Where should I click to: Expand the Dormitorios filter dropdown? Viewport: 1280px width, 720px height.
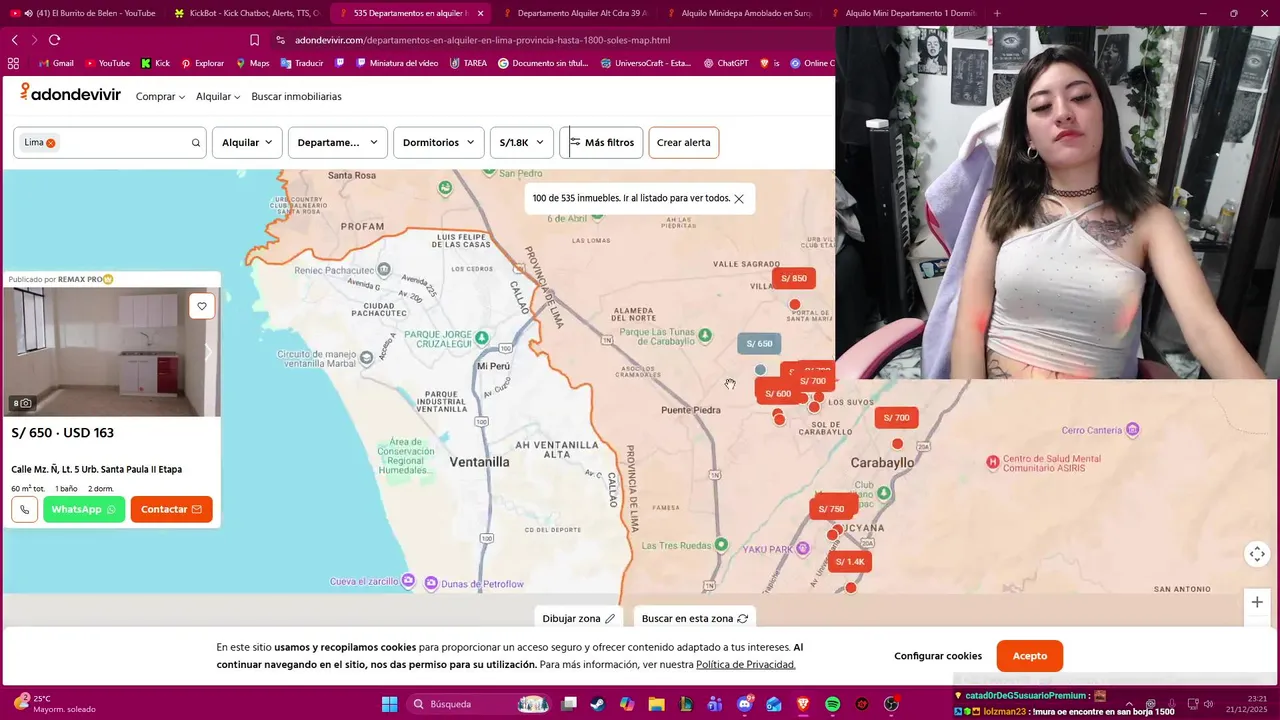point(438,142)
